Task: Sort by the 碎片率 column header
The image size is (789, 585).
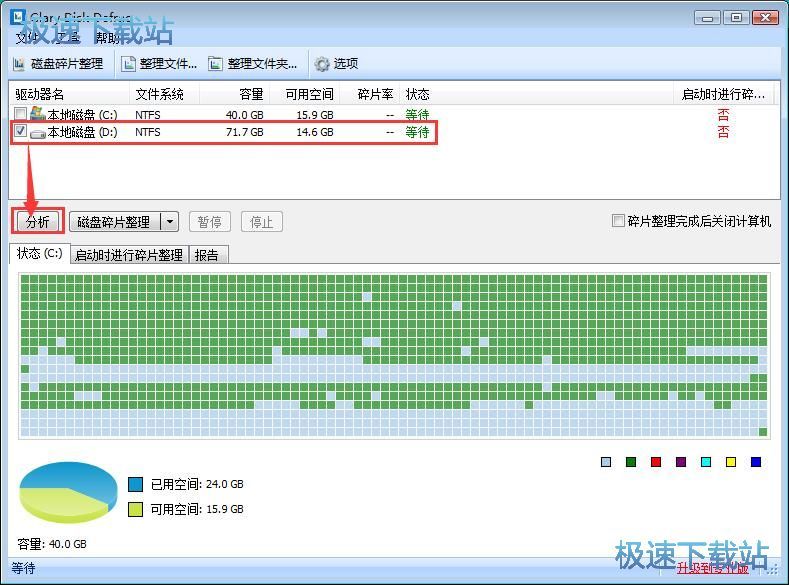Action: click(370, 94)
